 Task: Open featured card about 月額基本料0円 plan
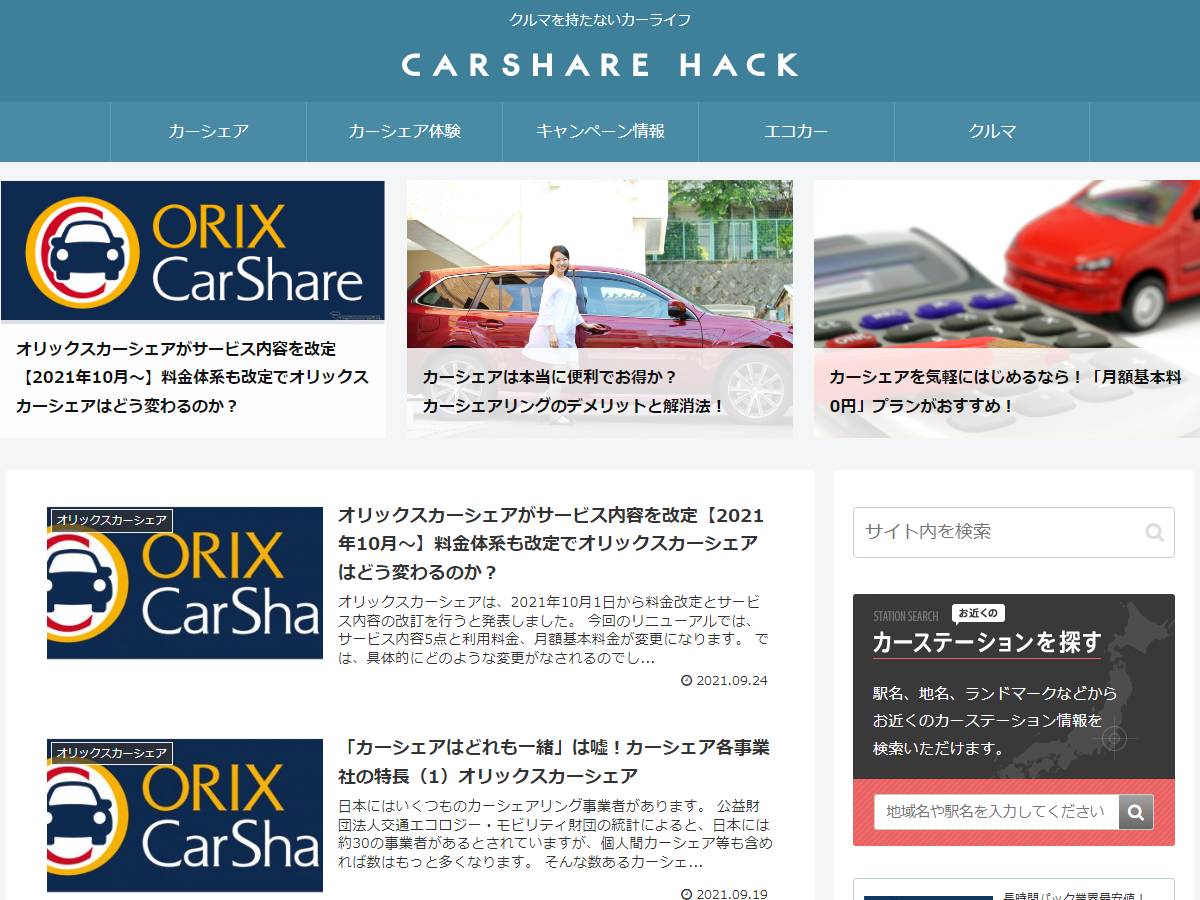tap(1007, 309)
